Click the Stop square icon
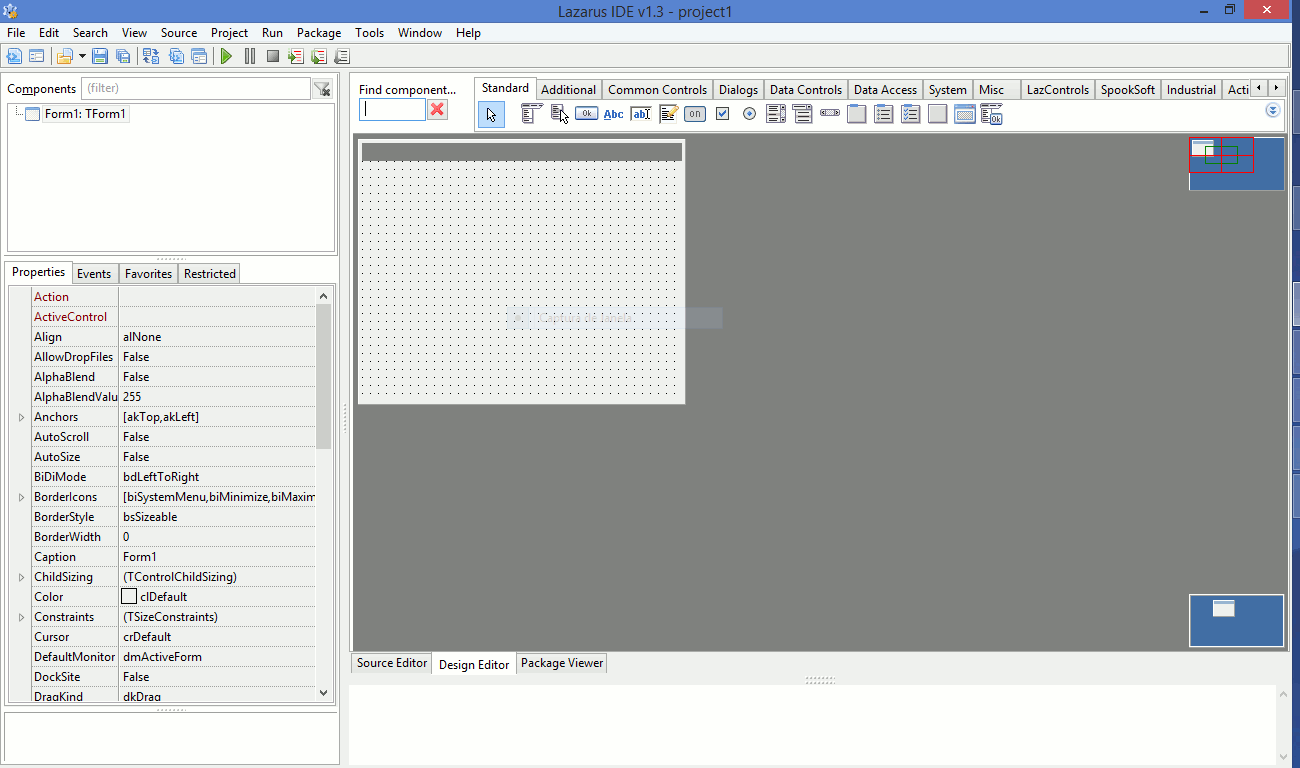1300x768 pixels. (273, 56)
